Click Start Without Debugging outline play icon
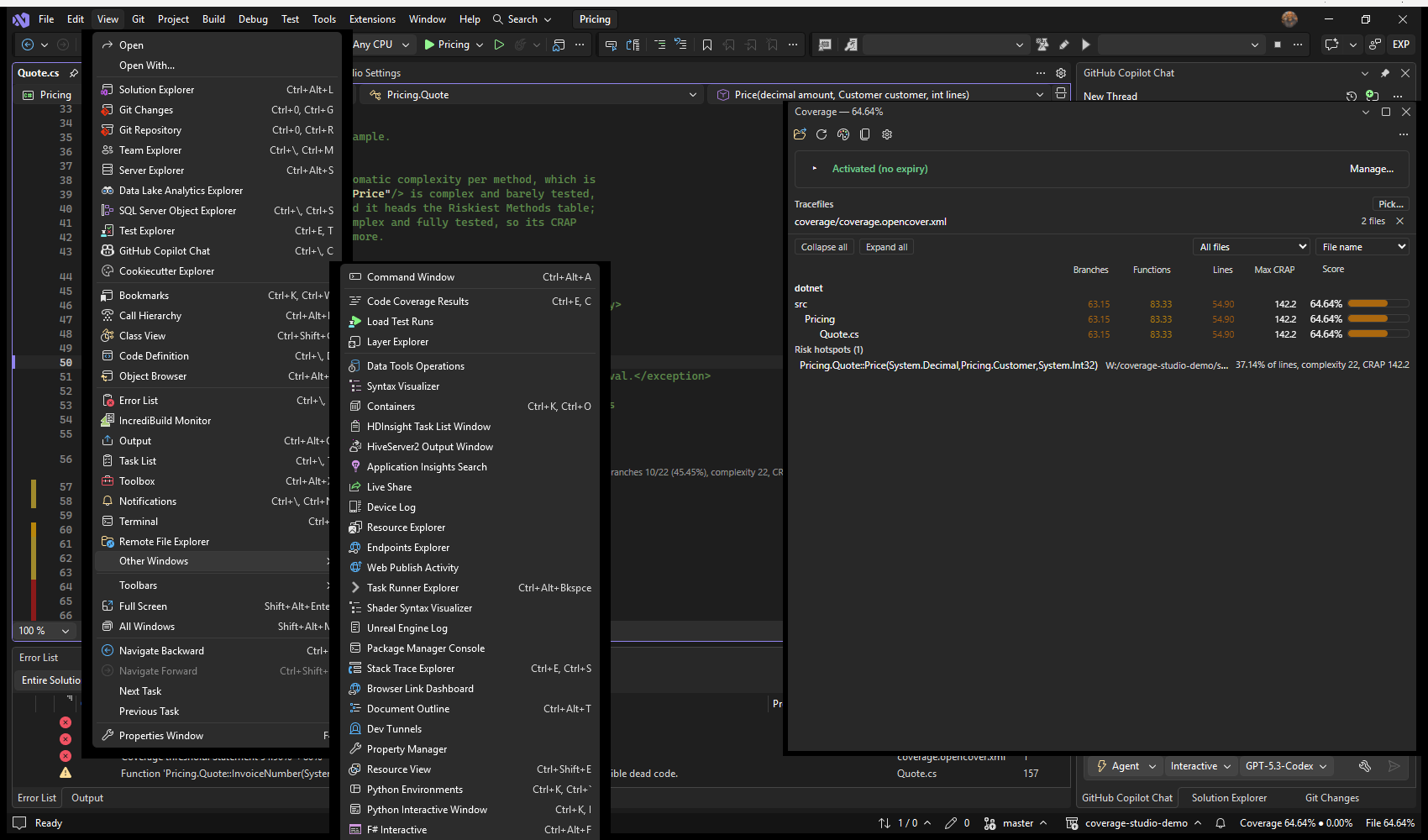 499,45
